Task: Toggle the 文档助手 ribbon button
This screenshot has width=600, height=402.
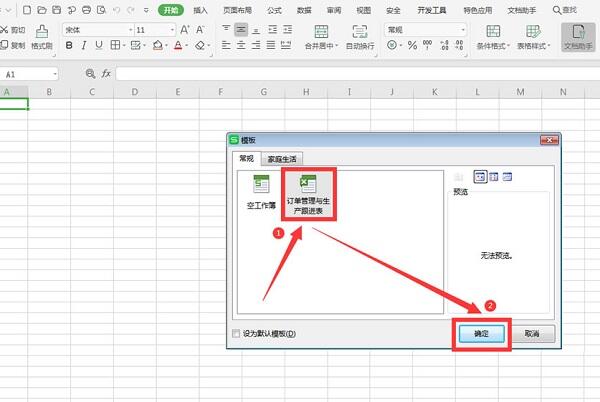Action: (x=578, y=37)
